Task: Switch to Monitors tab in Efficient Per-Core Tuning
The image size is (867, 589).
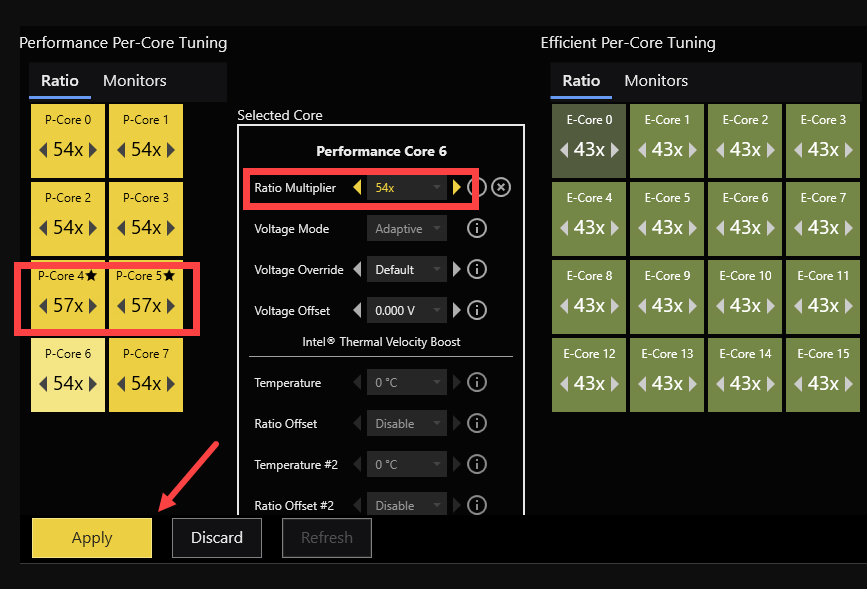Action: tap(656, 81)
